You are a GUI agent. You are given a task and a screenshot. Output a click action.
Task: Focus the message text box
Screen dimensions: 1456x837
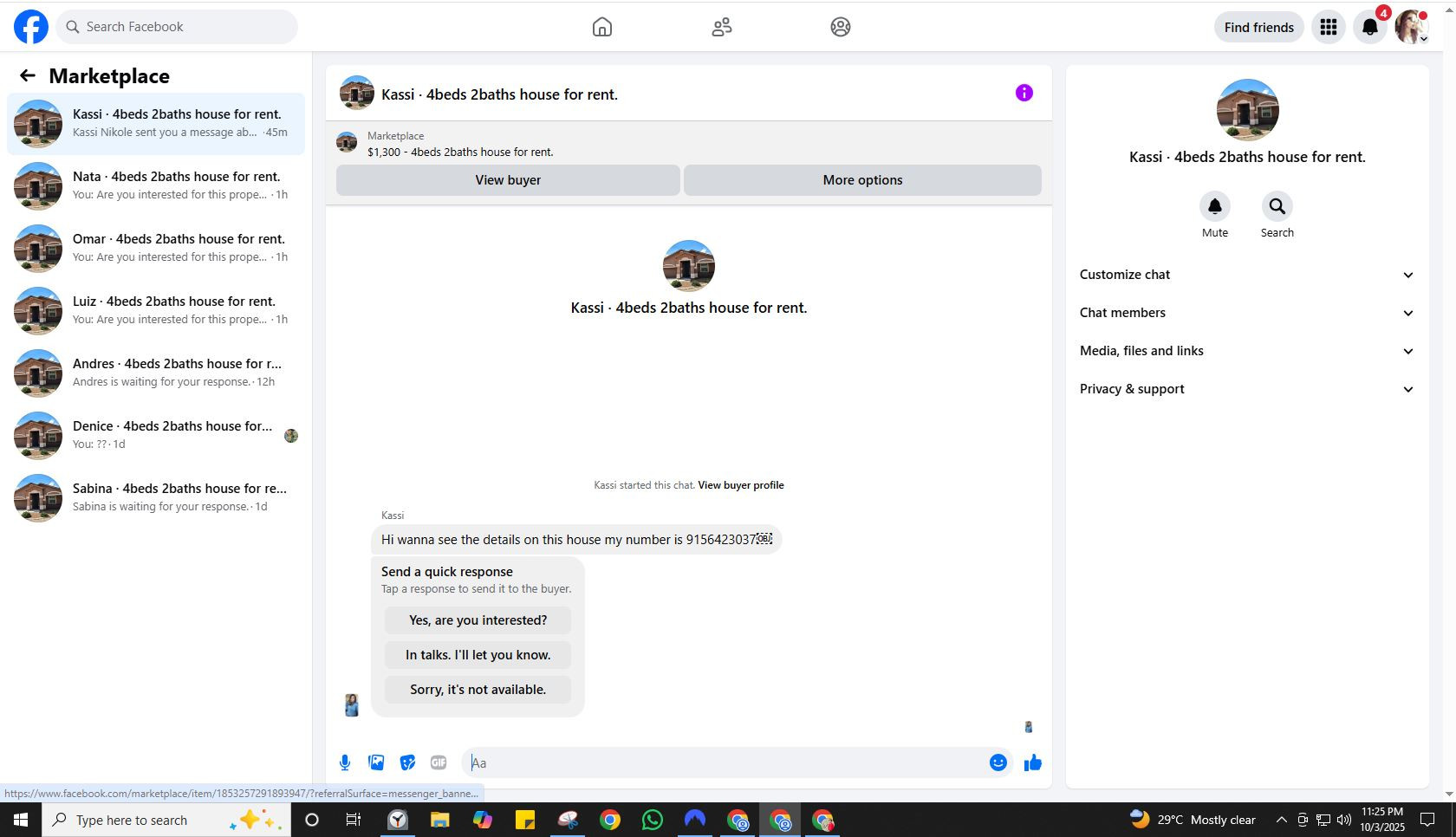coord(726,762)
